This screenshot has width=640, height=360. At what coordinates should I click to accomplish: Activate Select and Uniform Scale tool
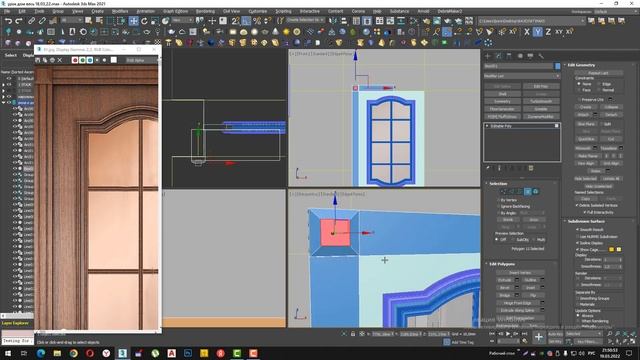pyautogui.click(x=155, y=21)
